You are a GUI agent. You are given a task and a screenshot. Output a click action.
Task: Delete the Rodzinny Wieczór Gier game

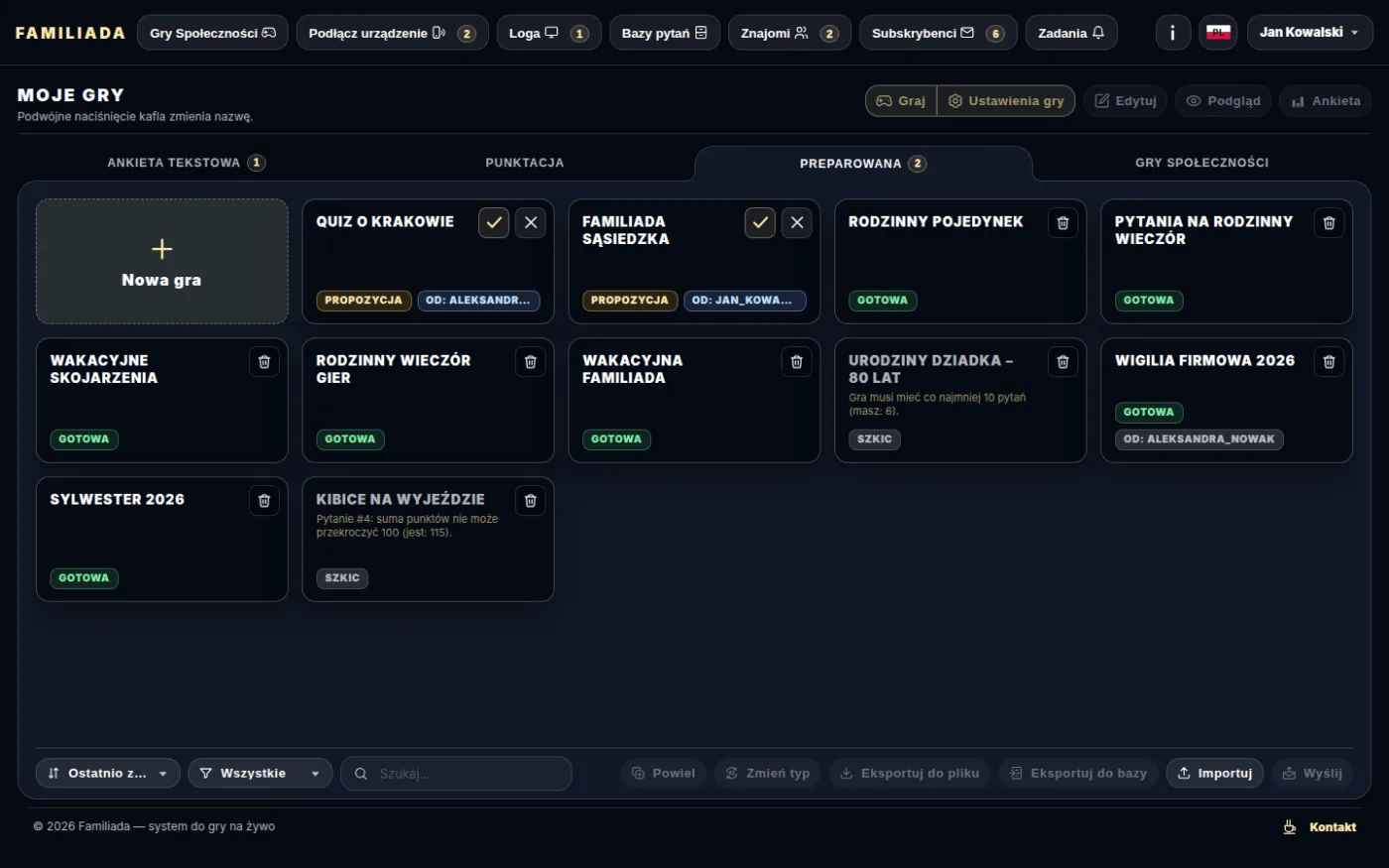click(531, 361)
